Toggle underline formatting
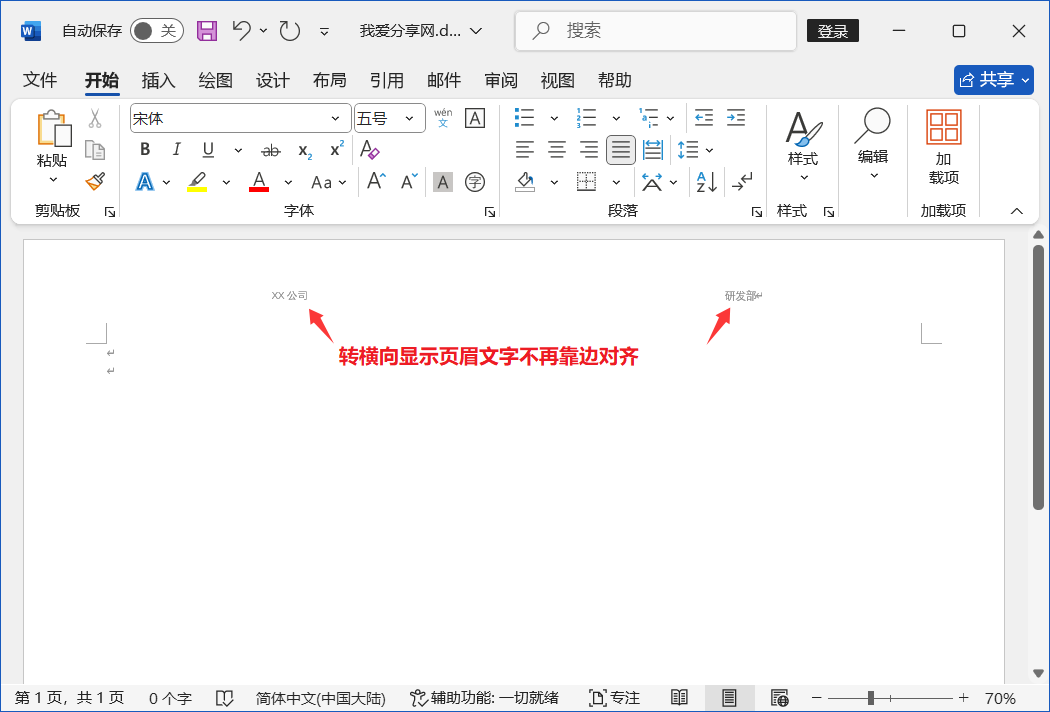Viewport: 1050px width, 712px height. 208,150
